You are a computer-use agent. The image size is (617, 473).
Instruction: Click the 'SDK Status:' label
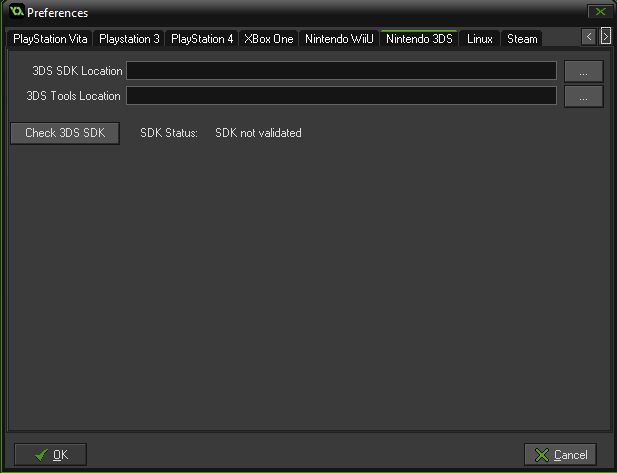point(169,133)
